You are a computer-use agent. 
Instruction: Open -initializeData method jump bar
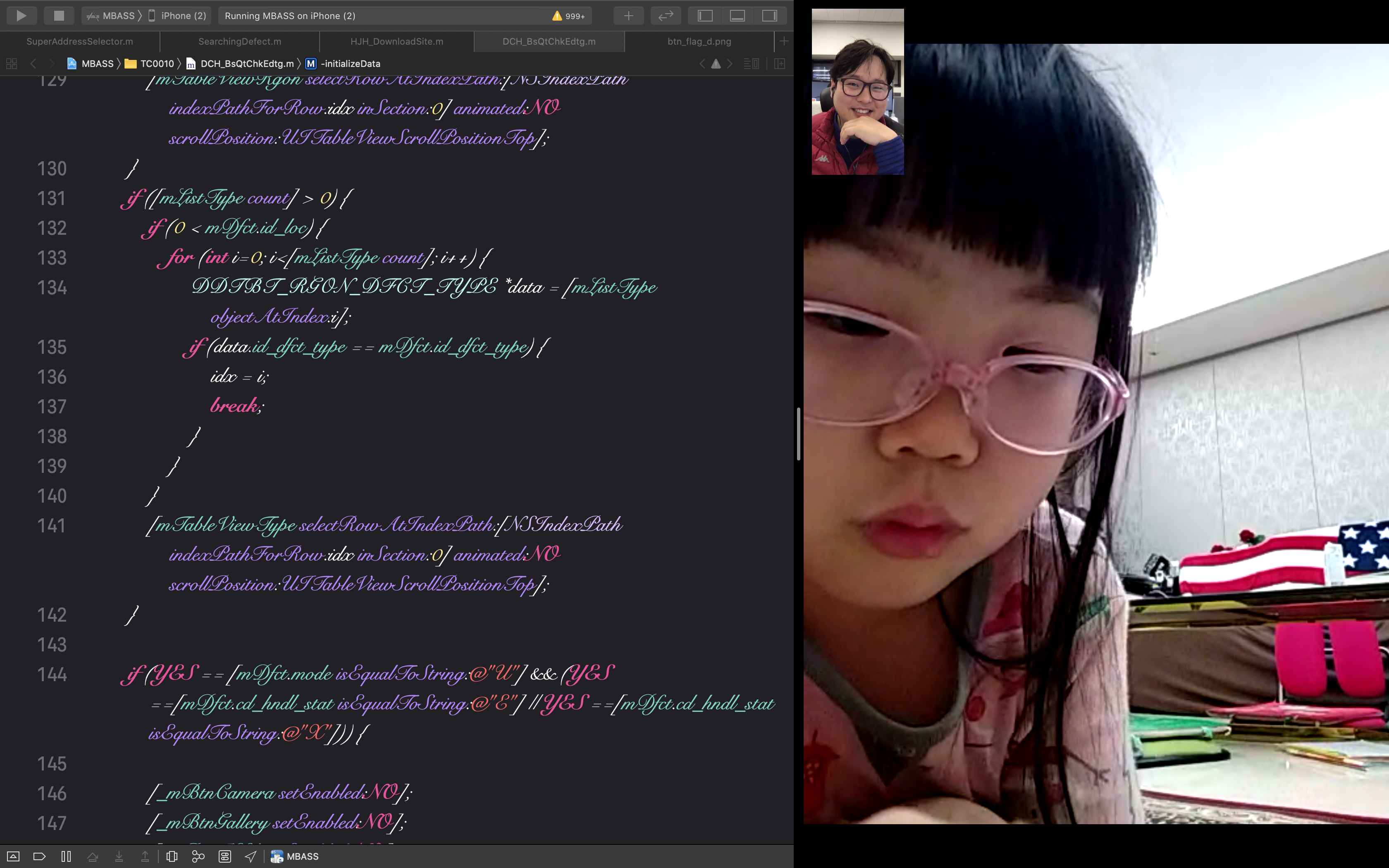tap(350, 64)
